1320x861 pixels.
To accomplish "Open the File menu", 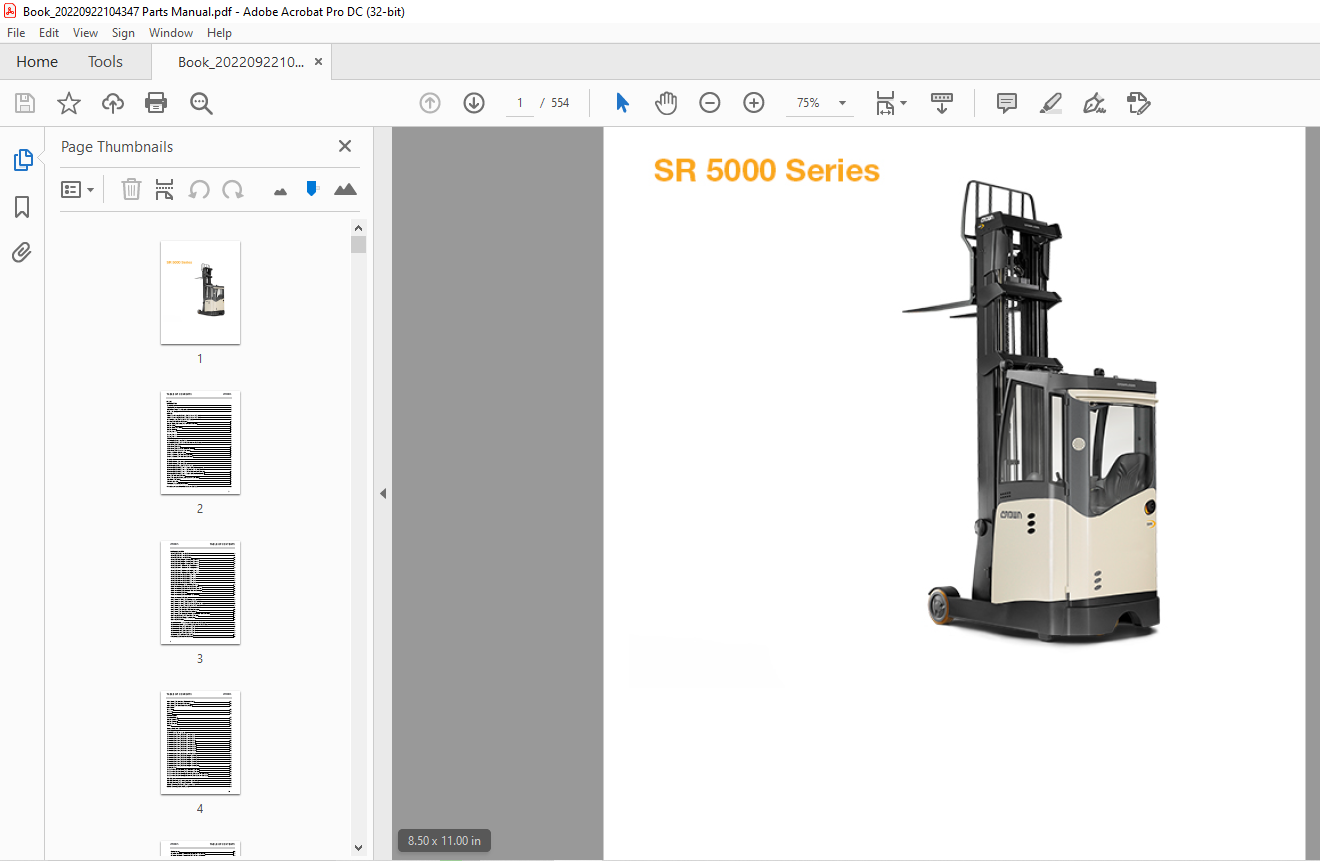I will 16,33.
